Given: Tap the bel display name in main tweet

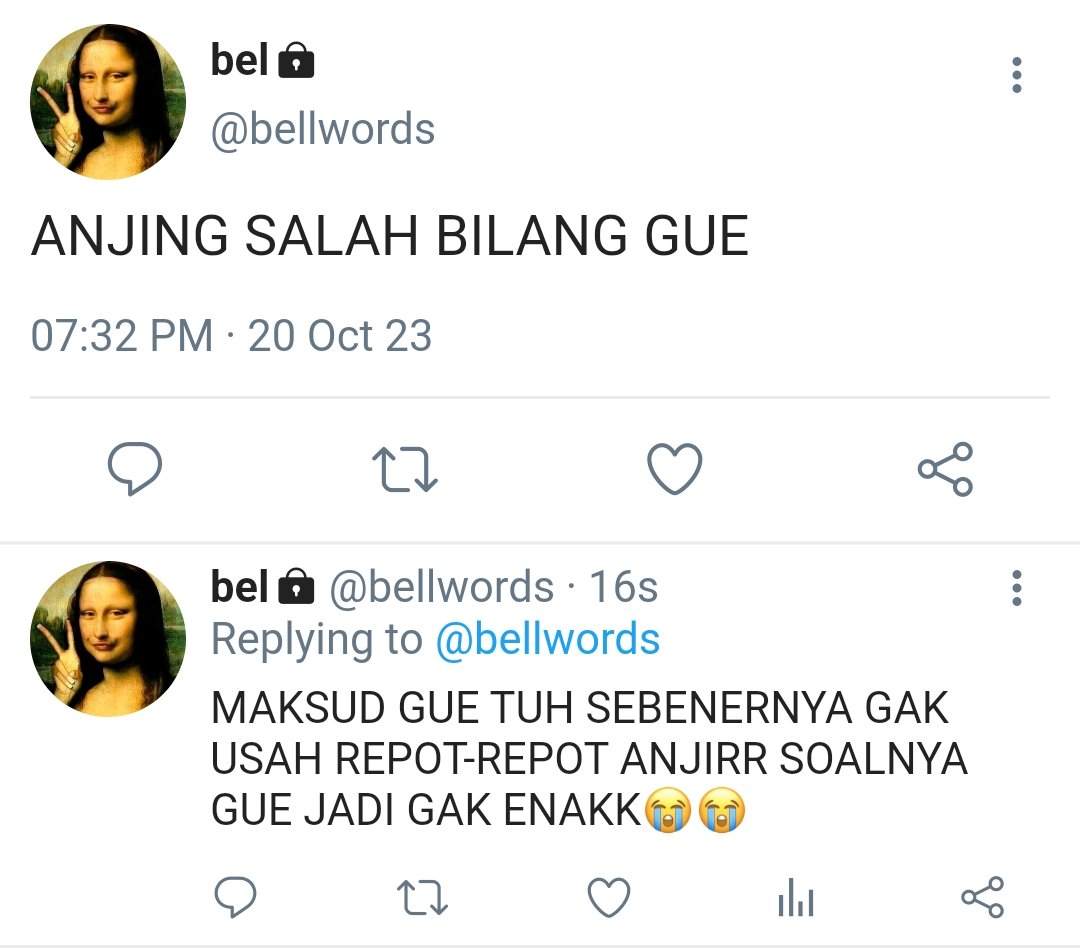Looking at the screenshot, I should pos(239,59).
